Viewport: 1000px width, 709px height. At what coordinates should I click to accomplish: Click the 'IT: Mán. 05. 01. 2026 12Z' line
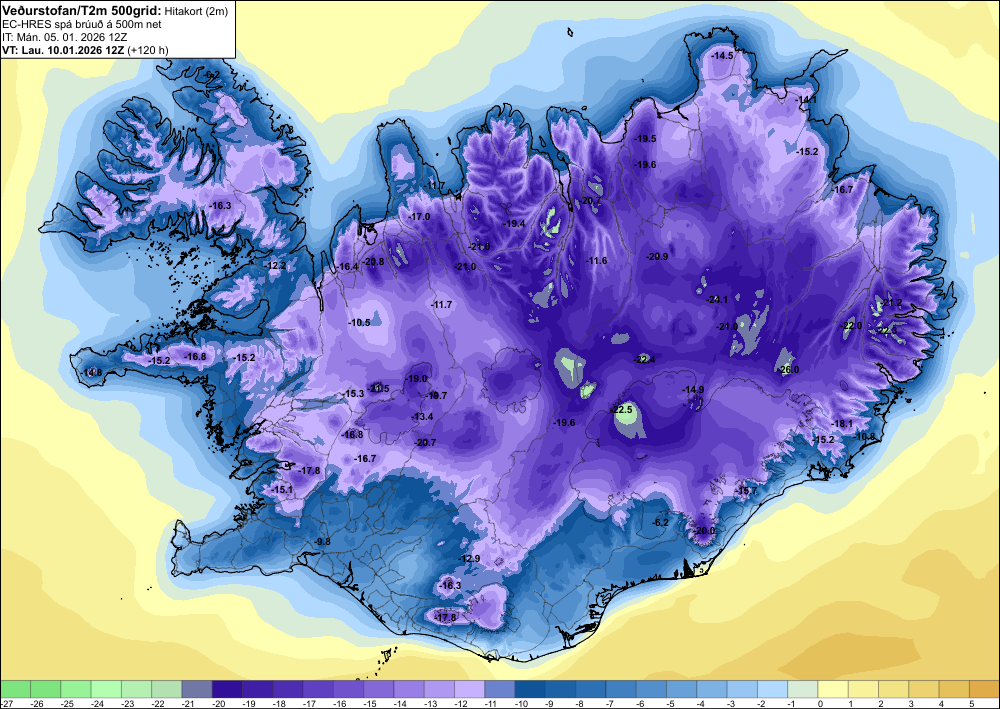64,37
